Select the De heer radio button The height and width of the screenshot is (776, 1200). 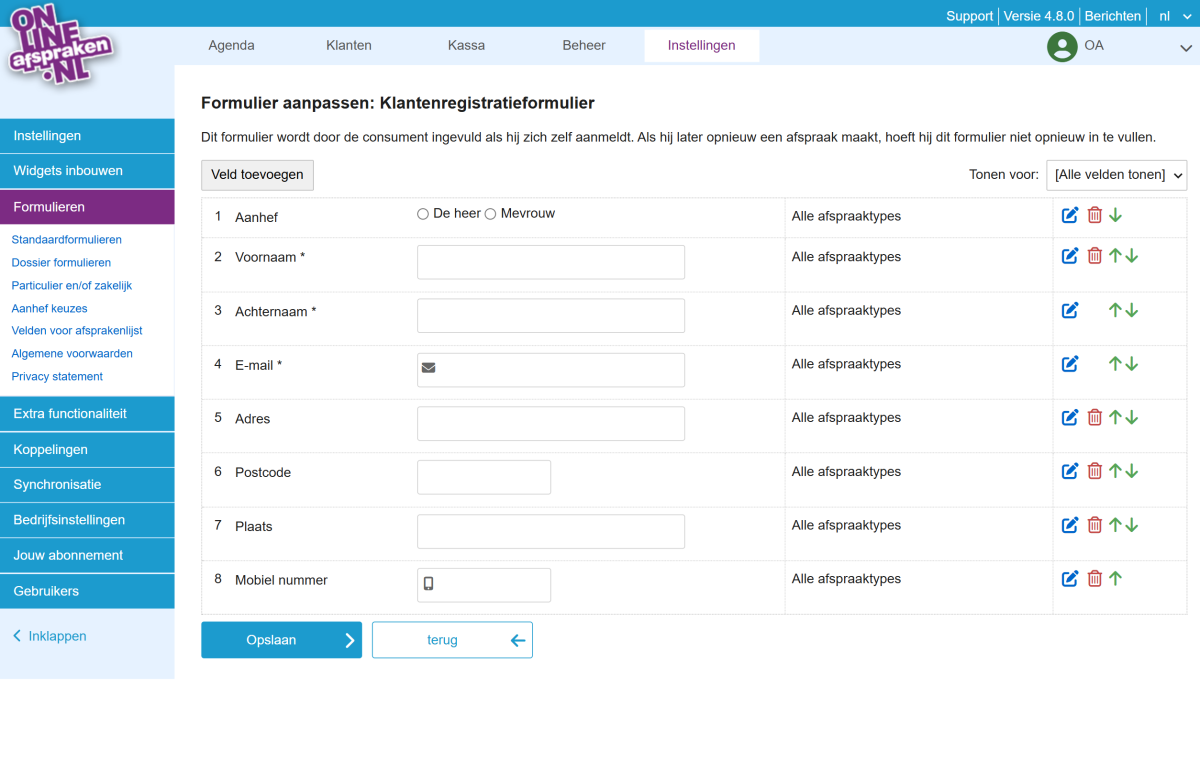pyautogui.click(x=423, y=214)
